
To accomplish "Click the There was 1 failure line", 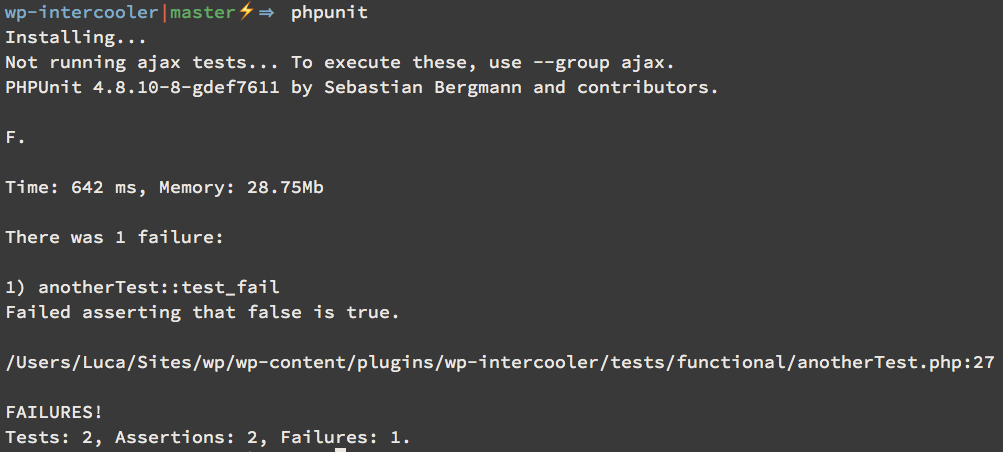I will 115,237.
